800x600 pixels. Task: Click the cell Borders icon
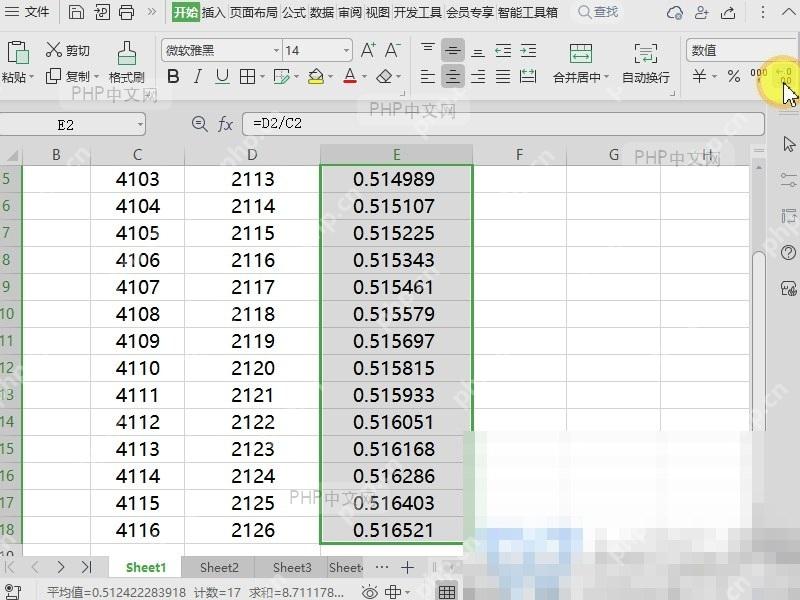click(x=247, y=77)
